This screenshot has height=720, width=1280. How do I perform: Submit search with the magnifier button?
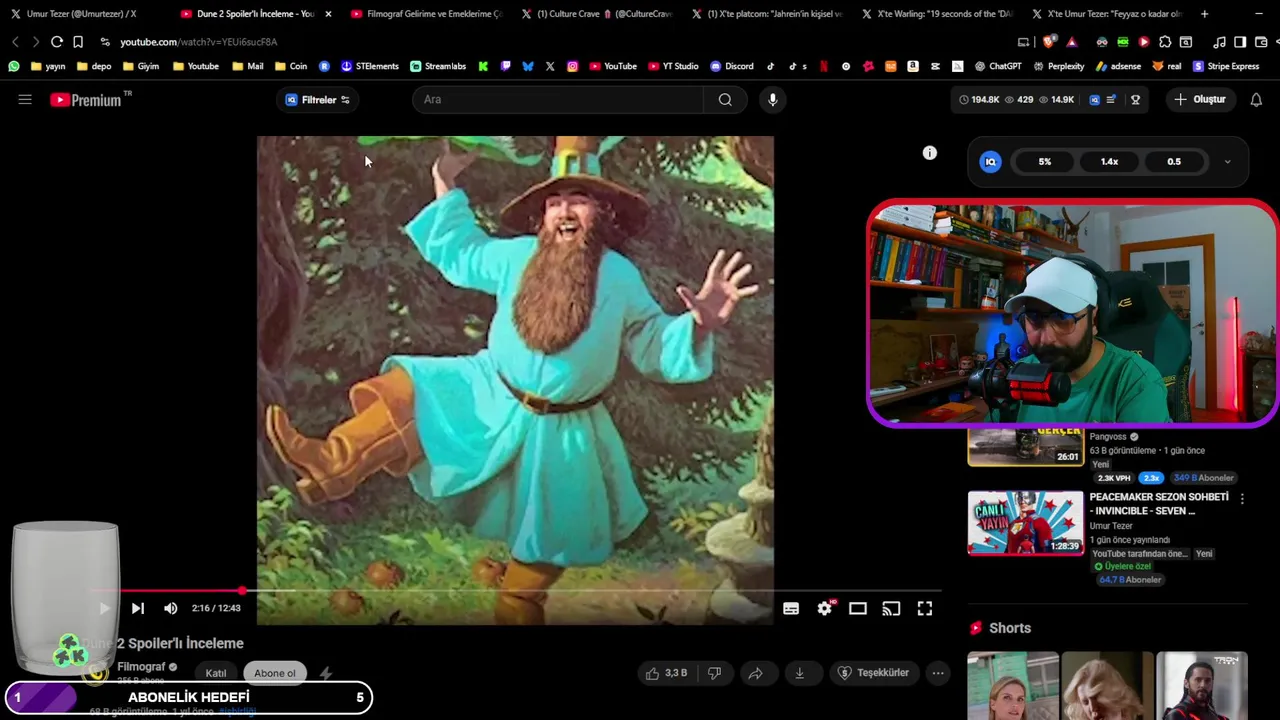coord(725,100)
